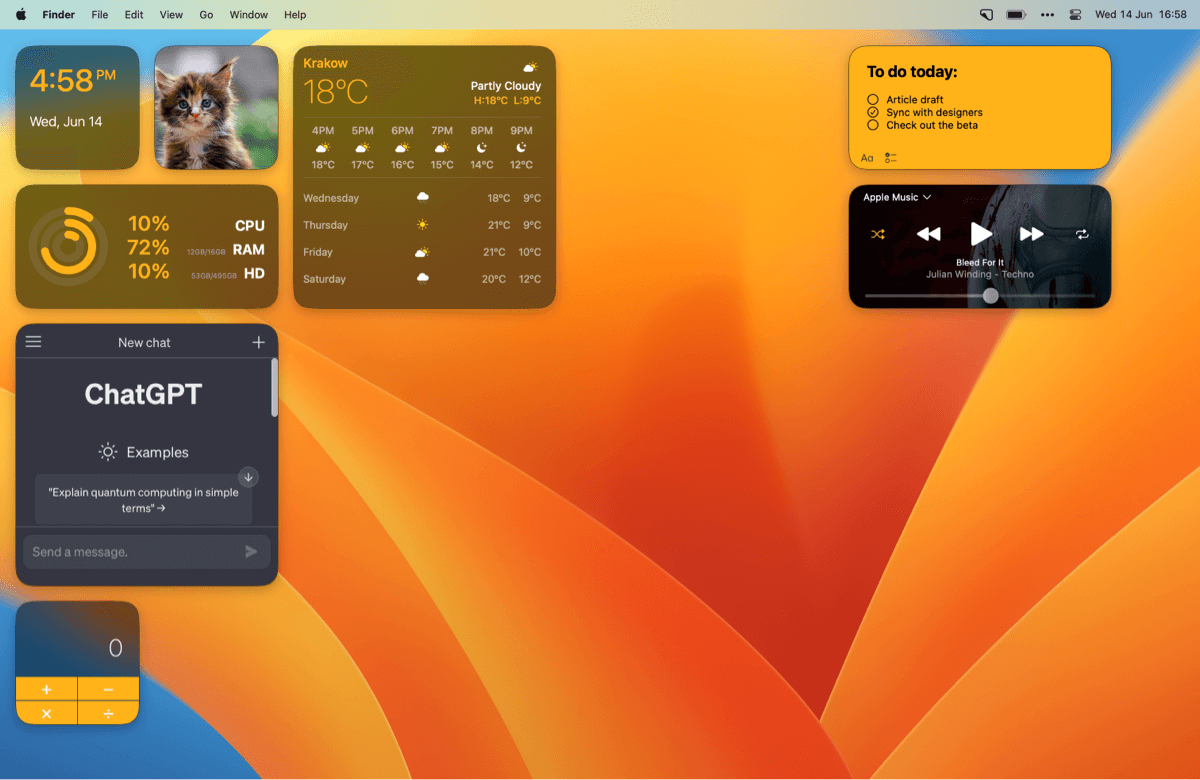Click the Friday partly sunny weather icon

click(x=423, y=252)
